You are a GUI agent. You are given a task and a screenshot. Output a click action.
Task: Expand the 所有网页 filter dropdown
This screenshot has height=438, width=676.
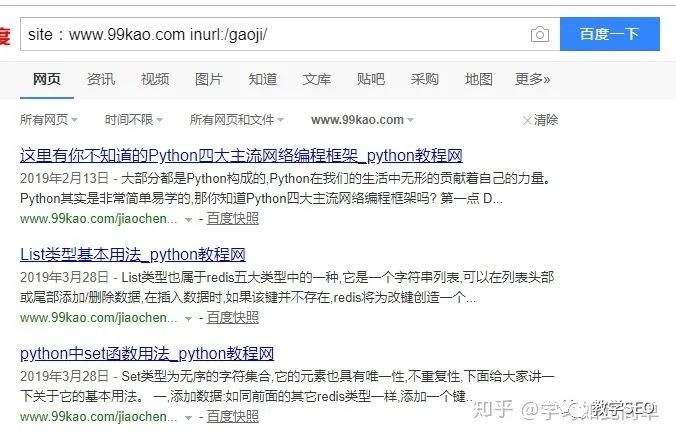(49, 120)
